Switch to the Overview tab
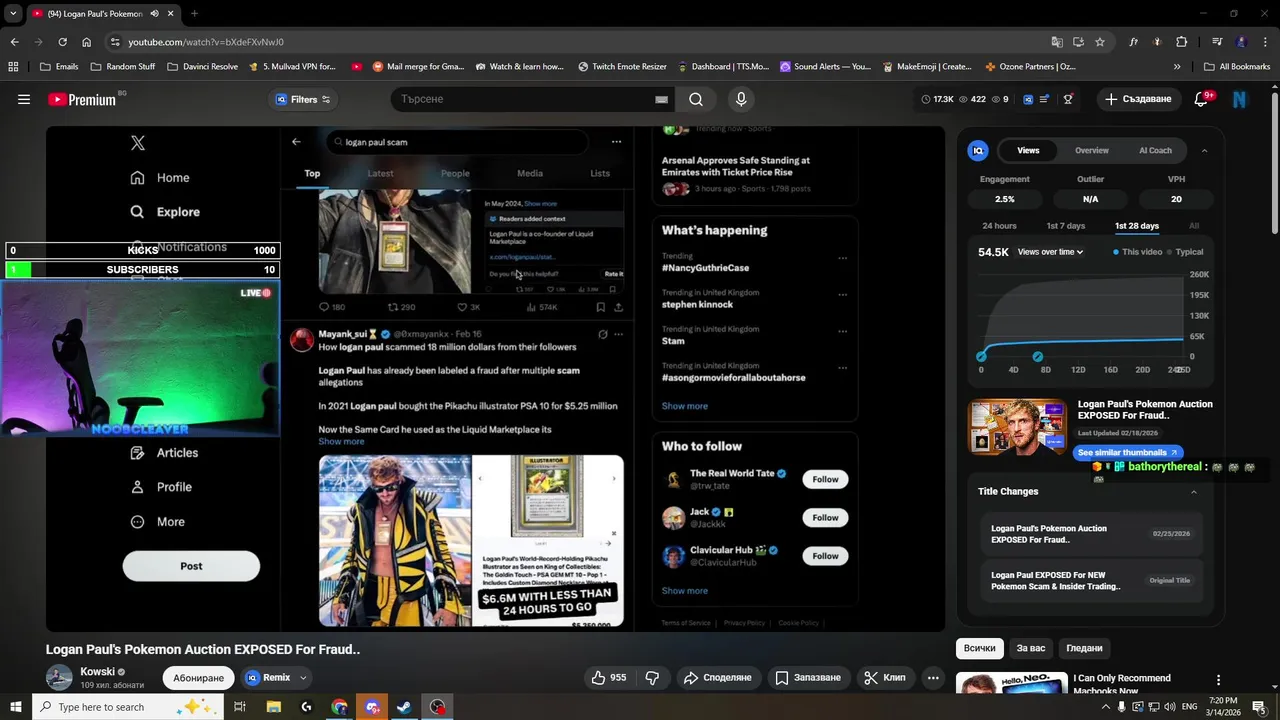1280x720 pixels. click(x=1092, y=150)
